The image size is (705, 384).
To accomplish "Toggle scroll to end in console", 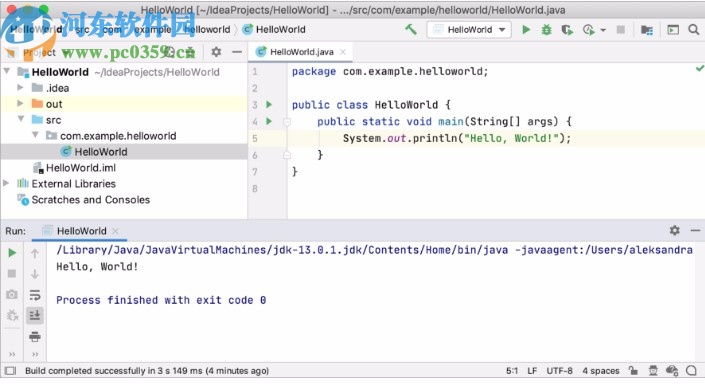I will point(35,315).
